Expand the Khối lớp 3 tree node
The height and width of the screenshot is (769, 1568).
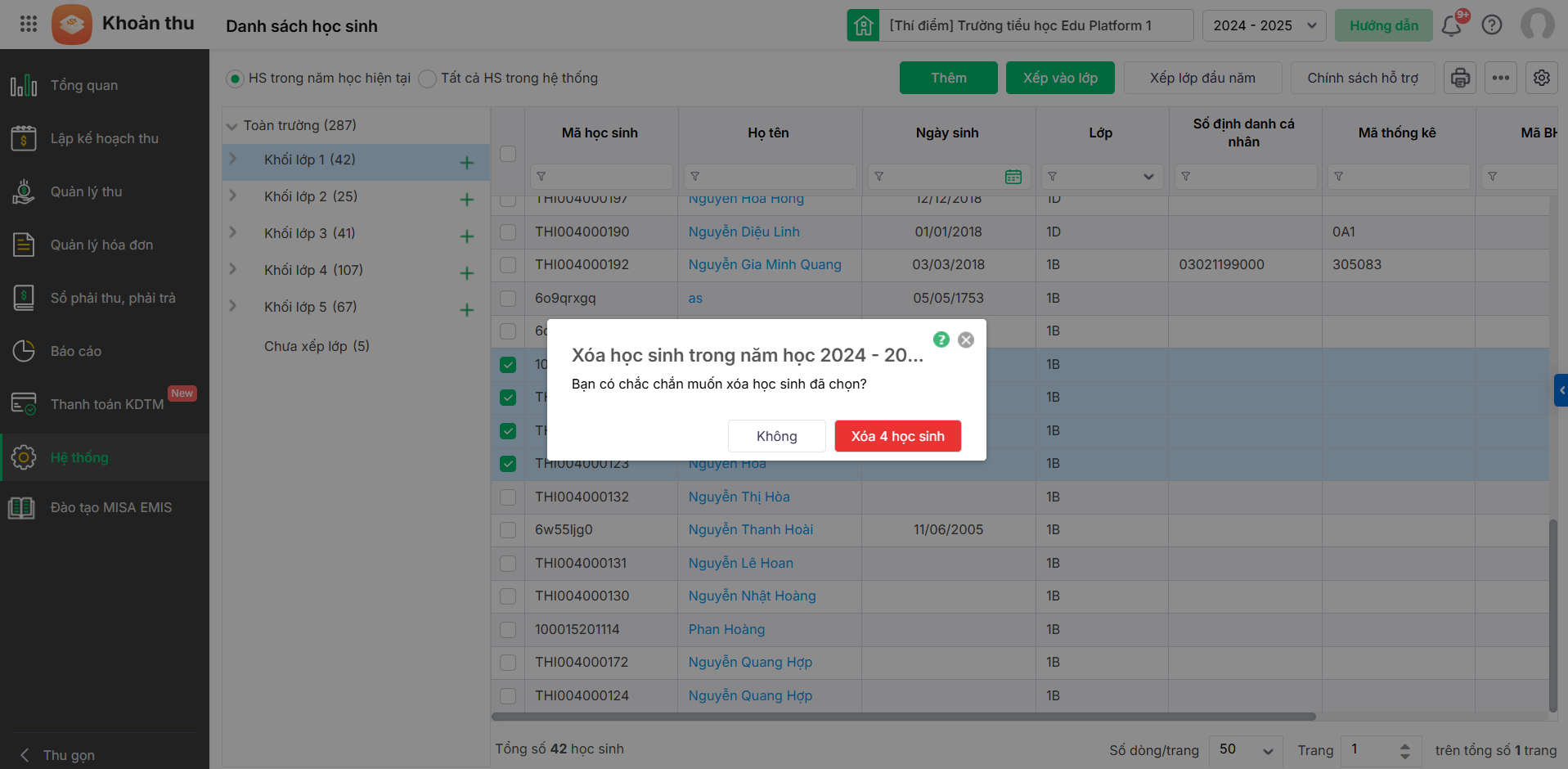tap(233, 233)
